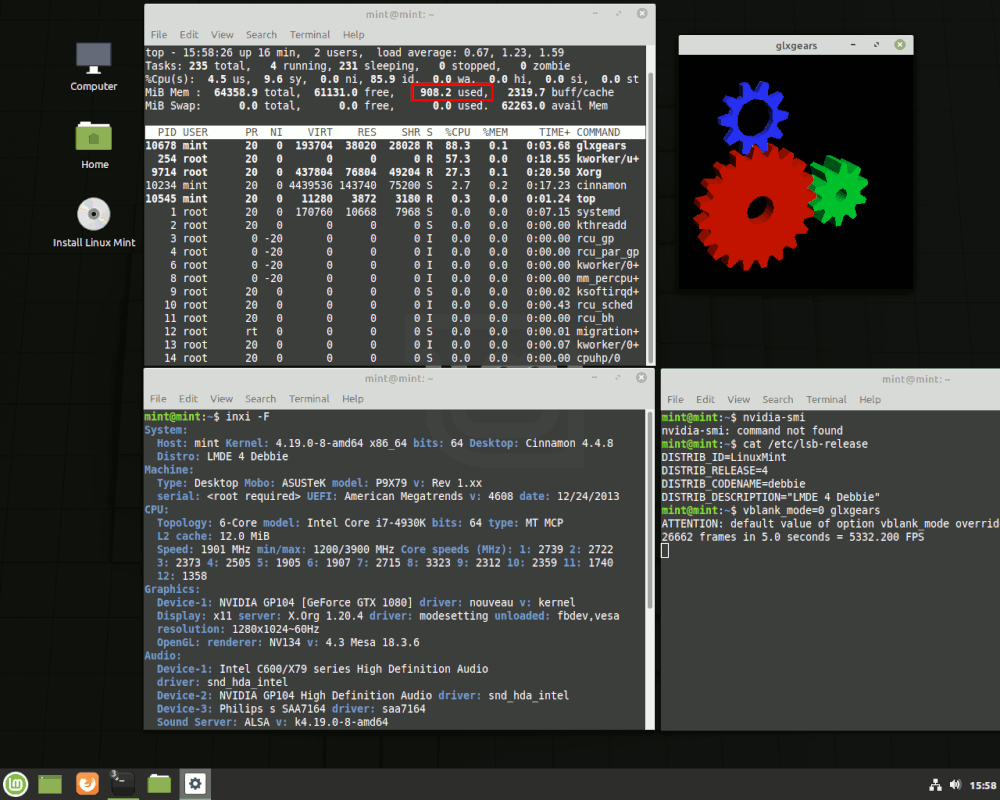Select the systemd process row in top
1000x800 pixels.
395,212
